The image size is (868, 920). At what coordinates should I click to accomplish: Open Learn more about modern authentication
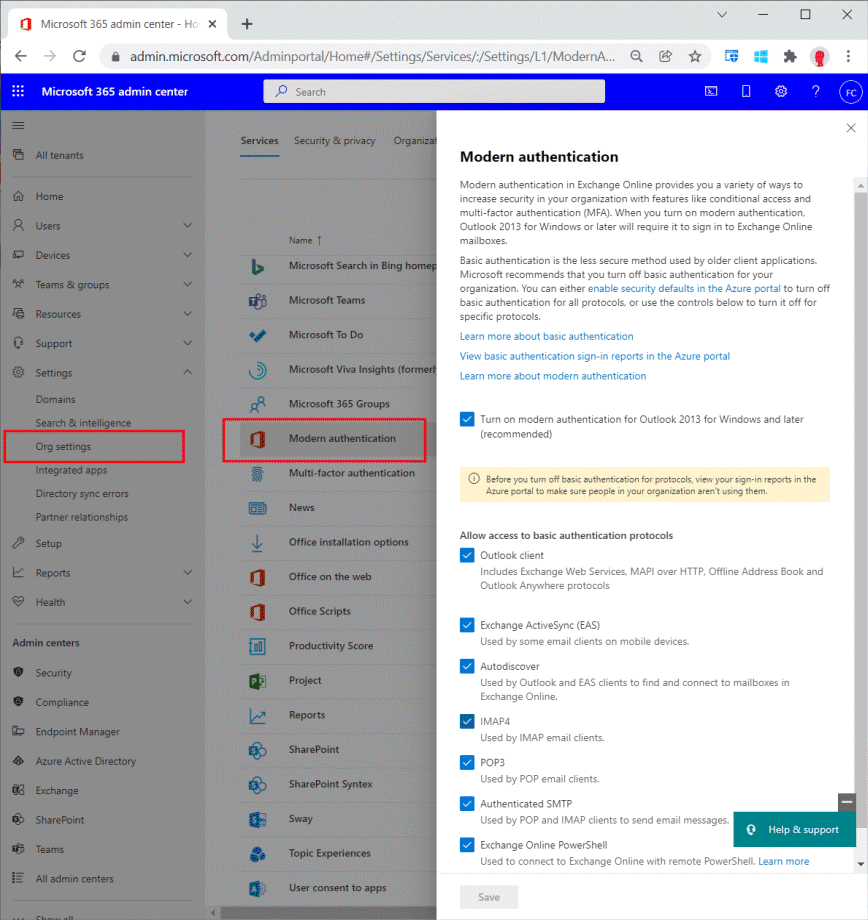click(x=553, y=376)
